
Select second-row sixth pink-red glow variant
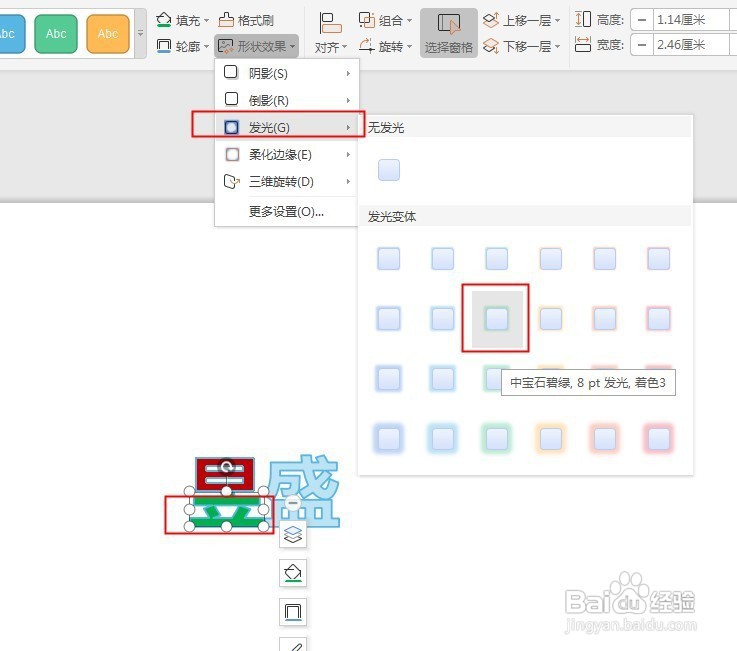tap(659, 319)
